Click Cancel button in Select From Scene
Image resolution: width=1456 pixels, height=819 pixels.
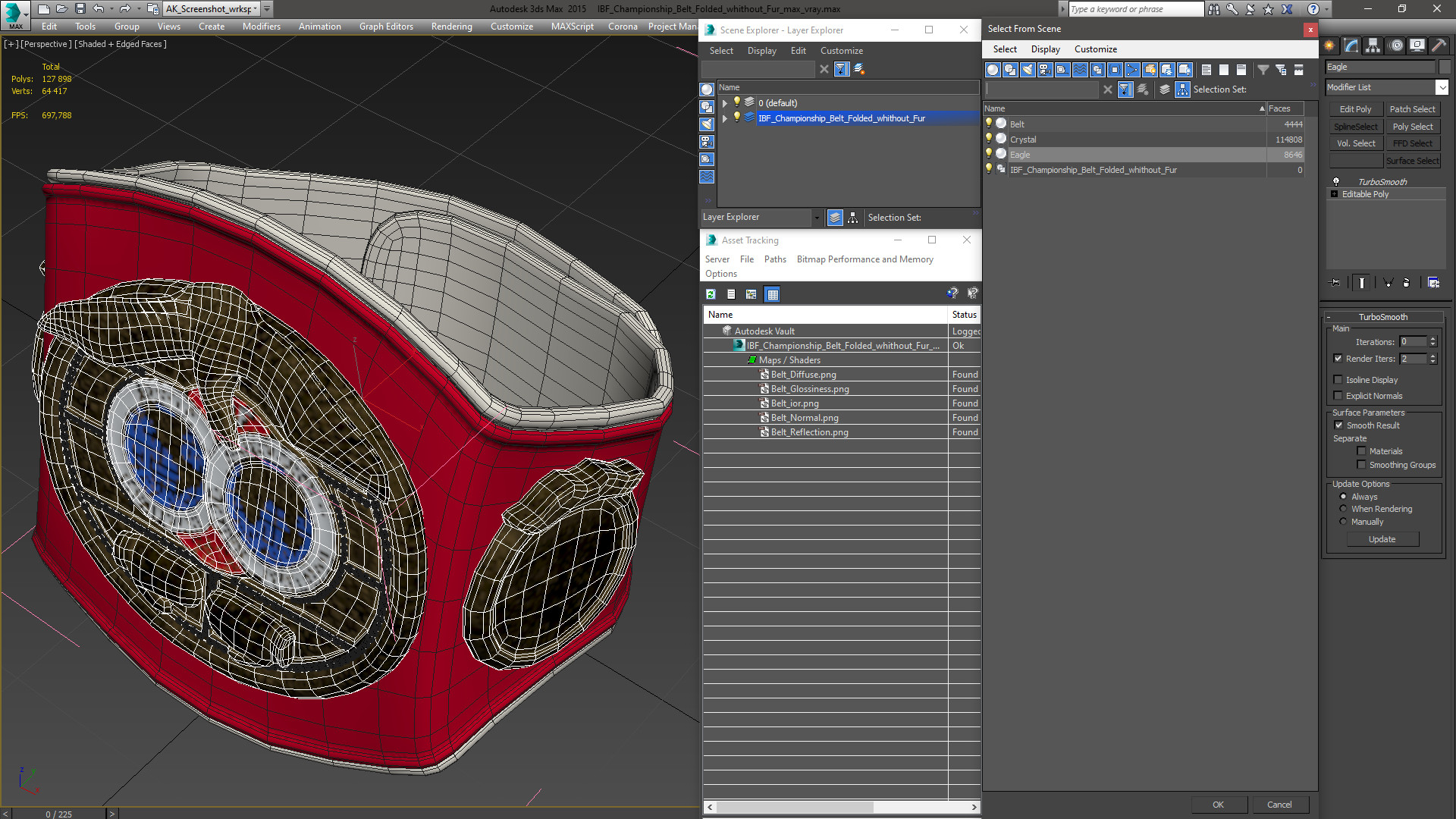[x=1279, y=805]
